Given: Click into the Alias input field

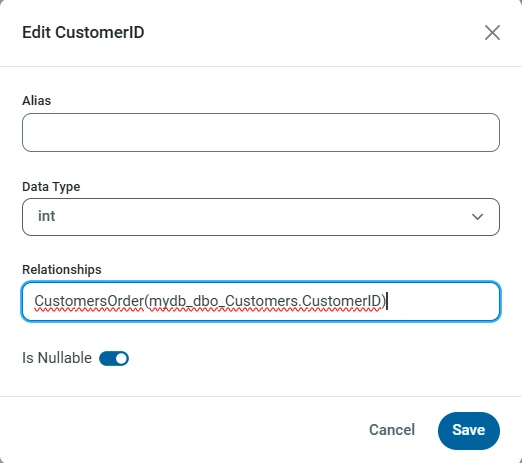Looking at the screenshot, I should [x=261, y=132].
